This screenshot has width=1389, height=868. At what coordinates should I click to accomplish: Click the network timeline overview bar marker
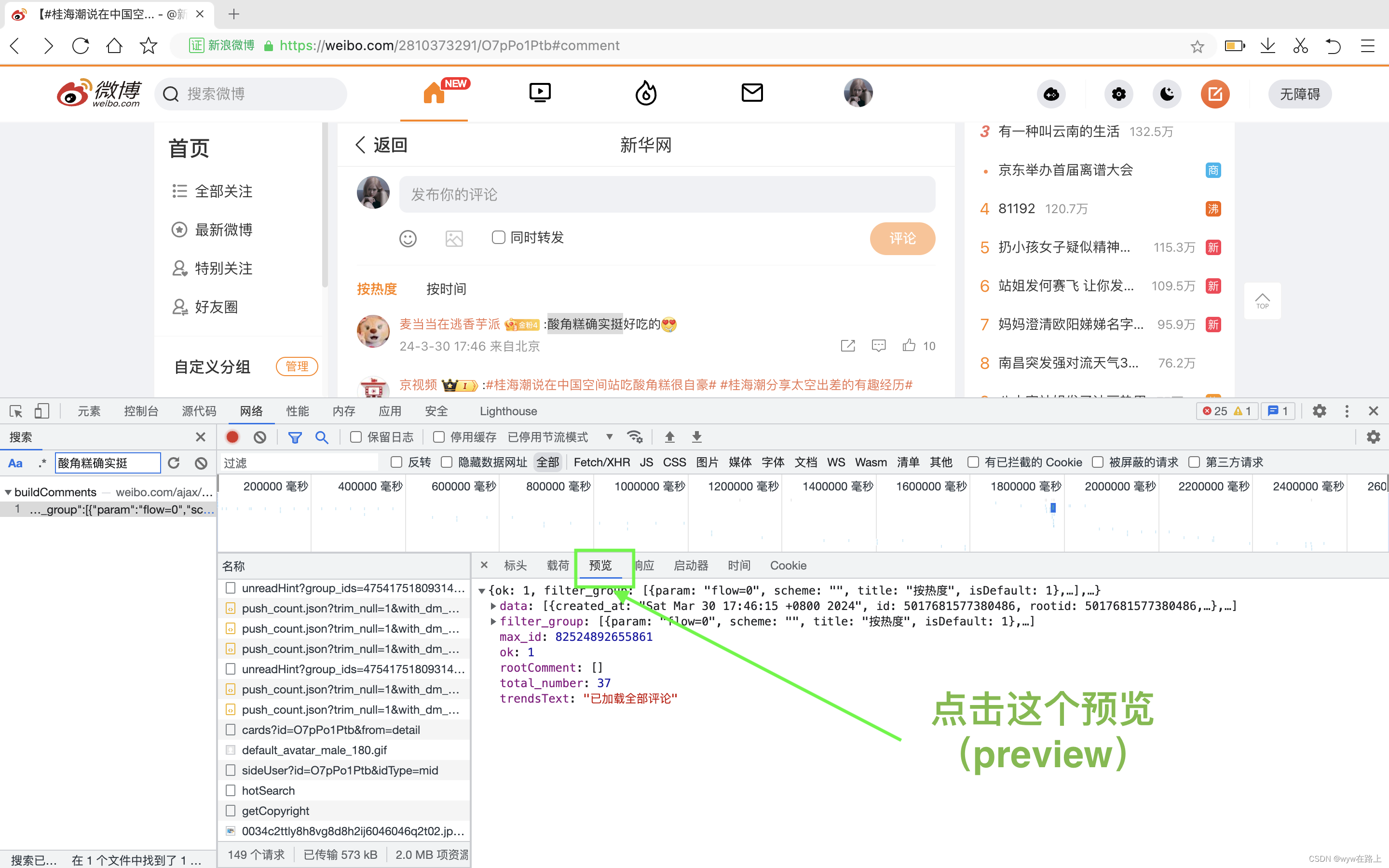tap(1053, 508)
